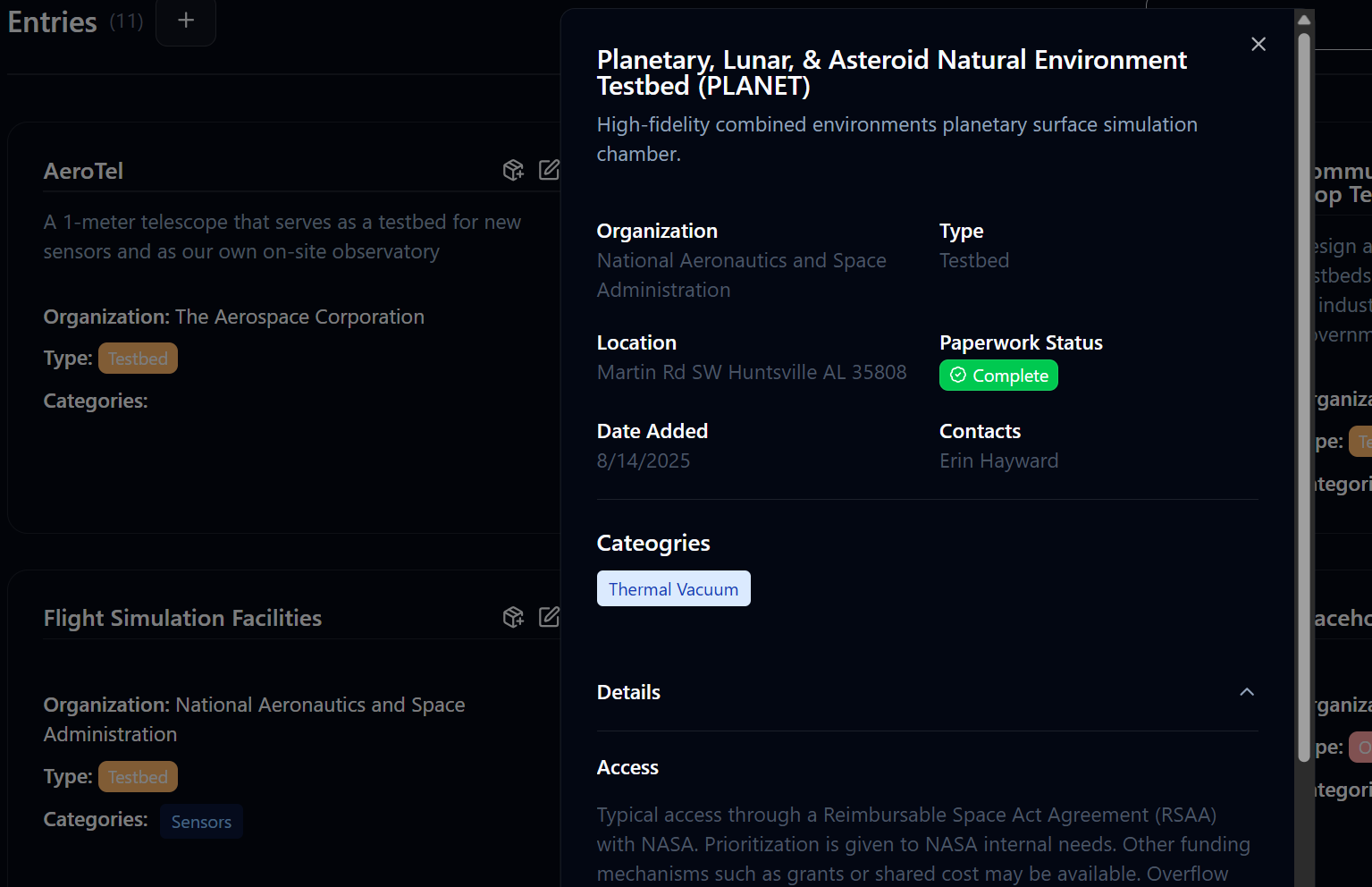
Task: Open AeroTel 3D box icon
Action: [x=513, y=170]
